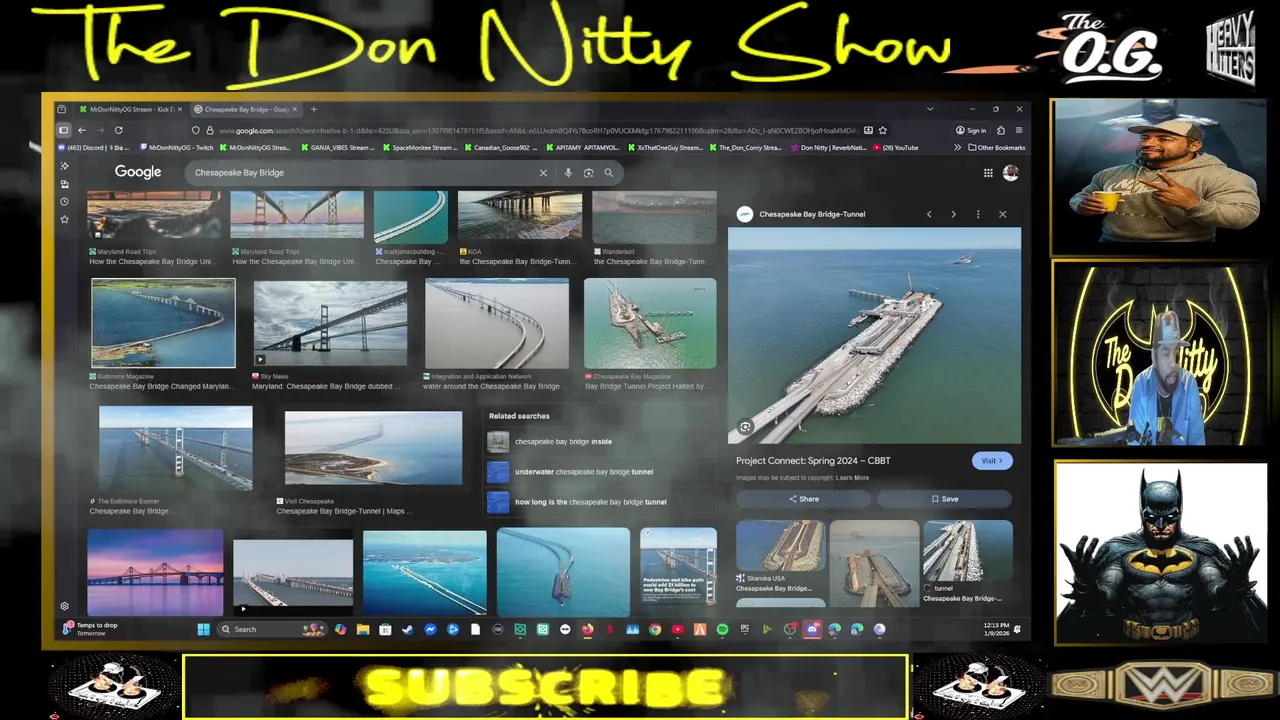Share the previewed image
This screenshot has width=1280, height=720.
point(803,499)
